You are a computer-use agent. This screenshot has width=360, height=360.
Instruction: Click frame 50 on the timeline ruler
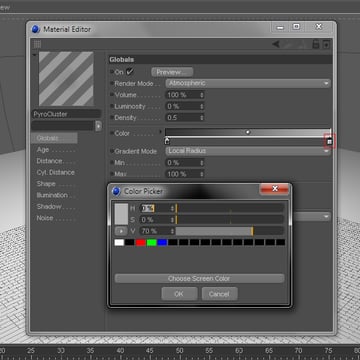pos(179,350)
